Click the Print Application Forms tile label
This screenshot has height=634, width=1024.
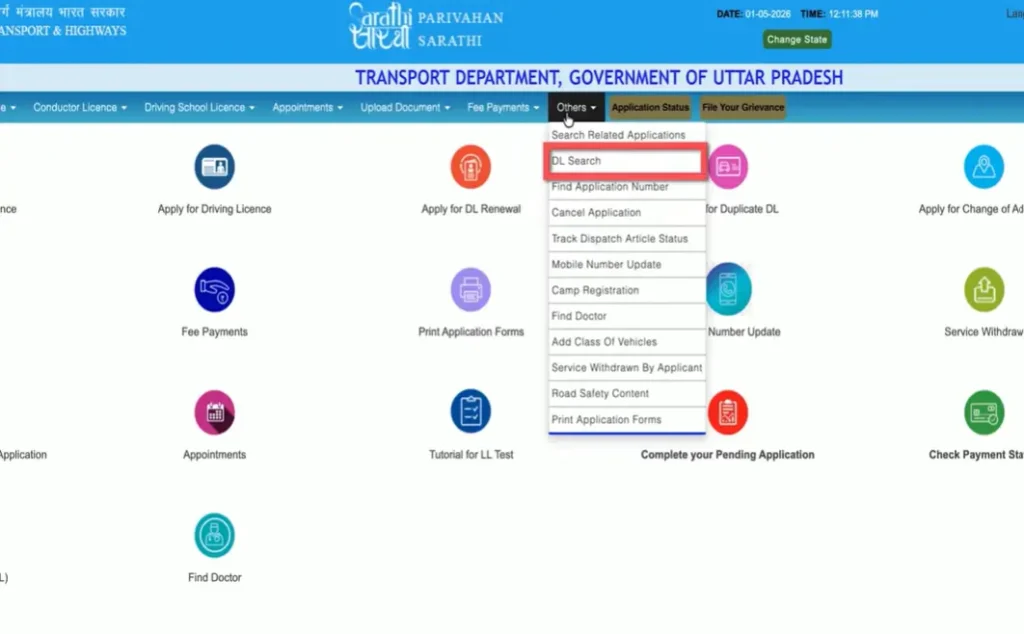[x=471, y=332]
